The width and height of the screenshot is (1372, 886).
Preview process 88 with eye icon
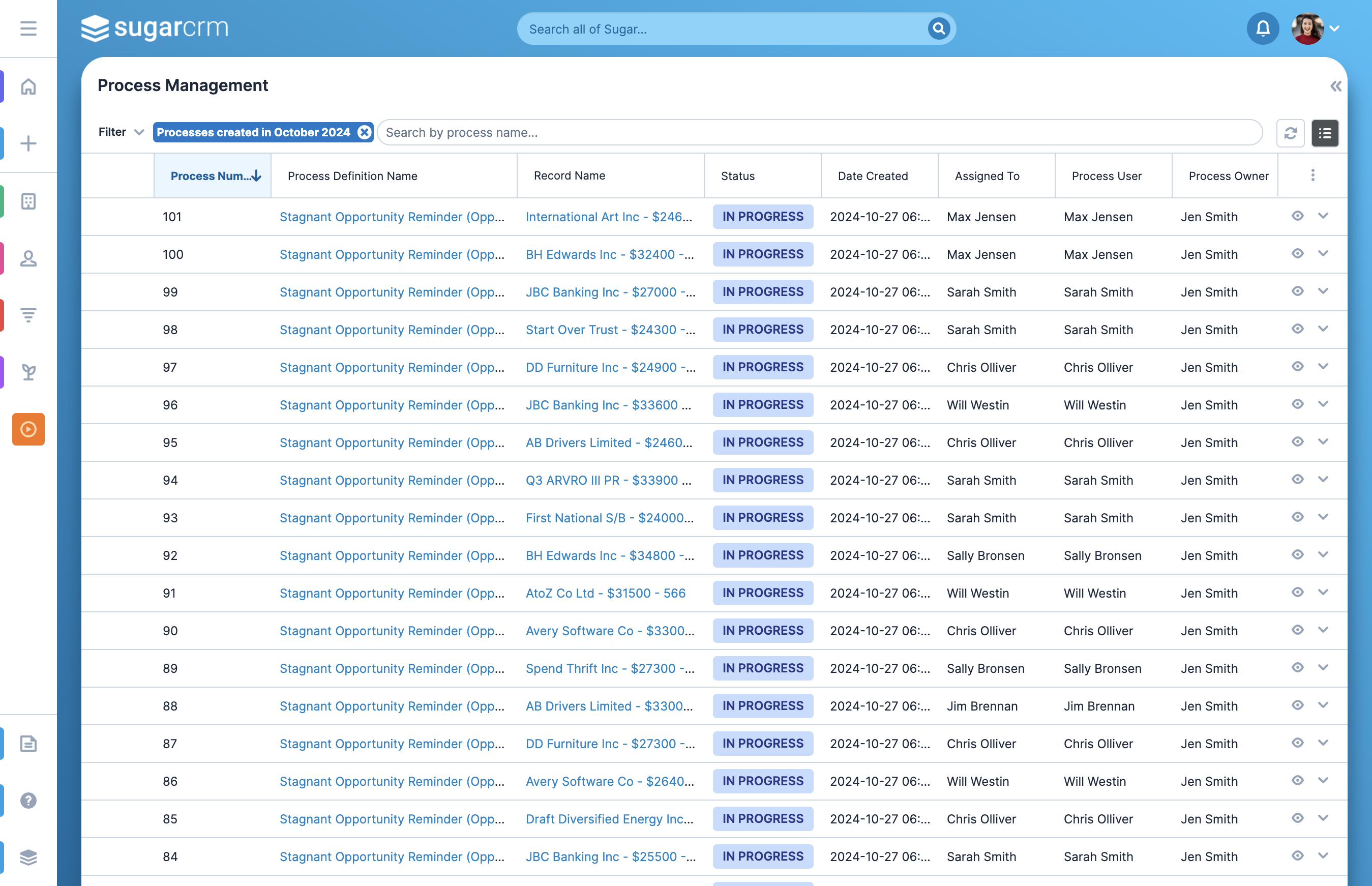tap(1297, 705)
